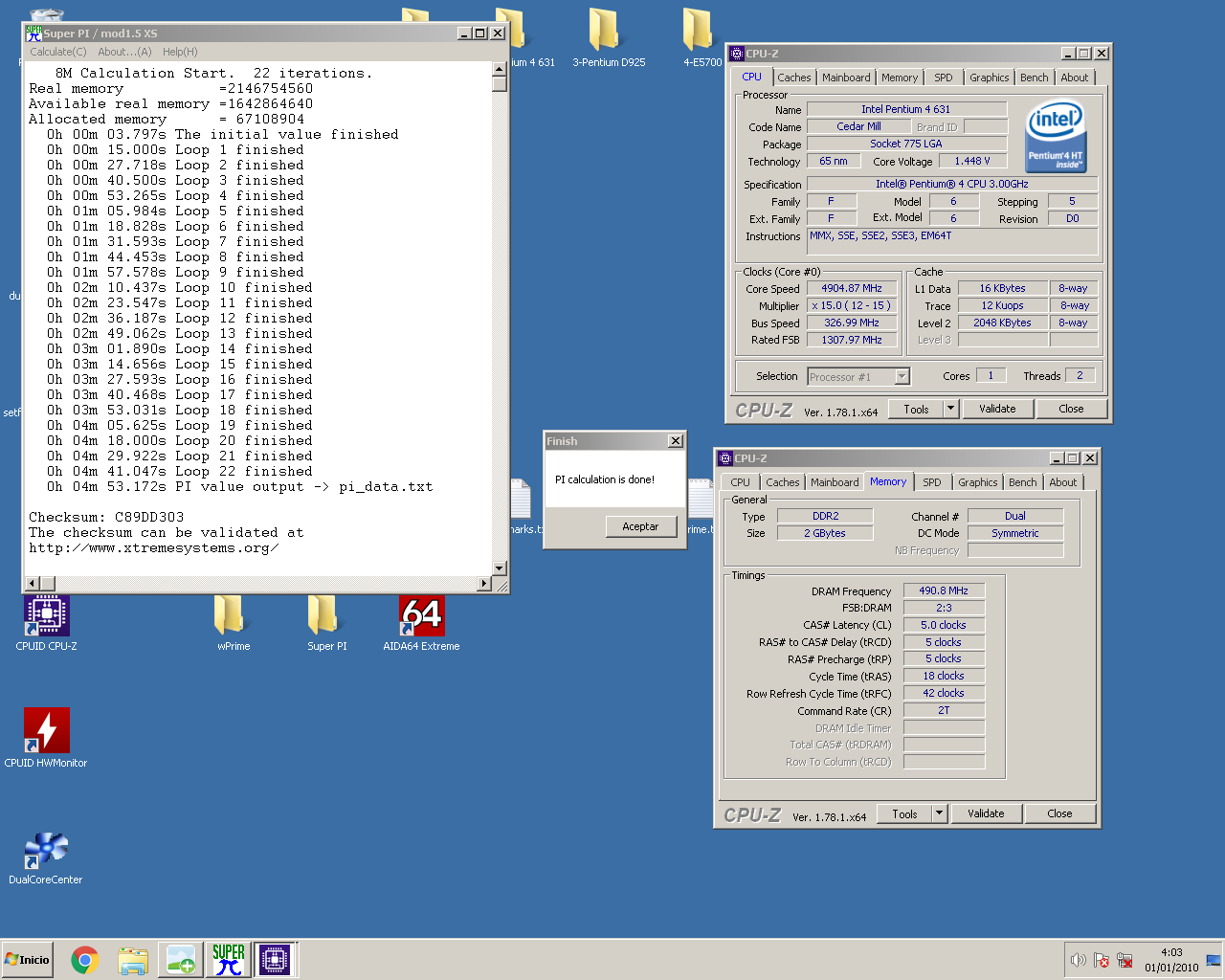The height and width of the screenshot is (980, 1225).
Task: Expand the Processor #1 selection dropdown
Action: click(x=902, y=377)
